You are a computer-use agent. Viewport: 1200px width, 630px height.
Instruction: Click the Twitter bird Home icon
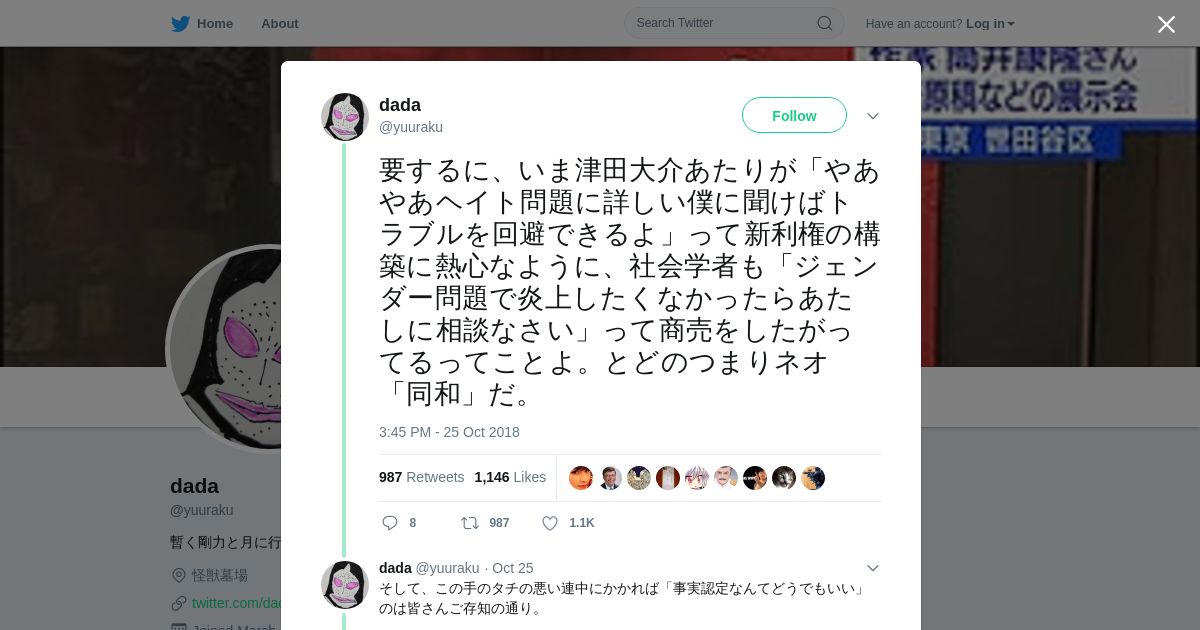(180, 24)
